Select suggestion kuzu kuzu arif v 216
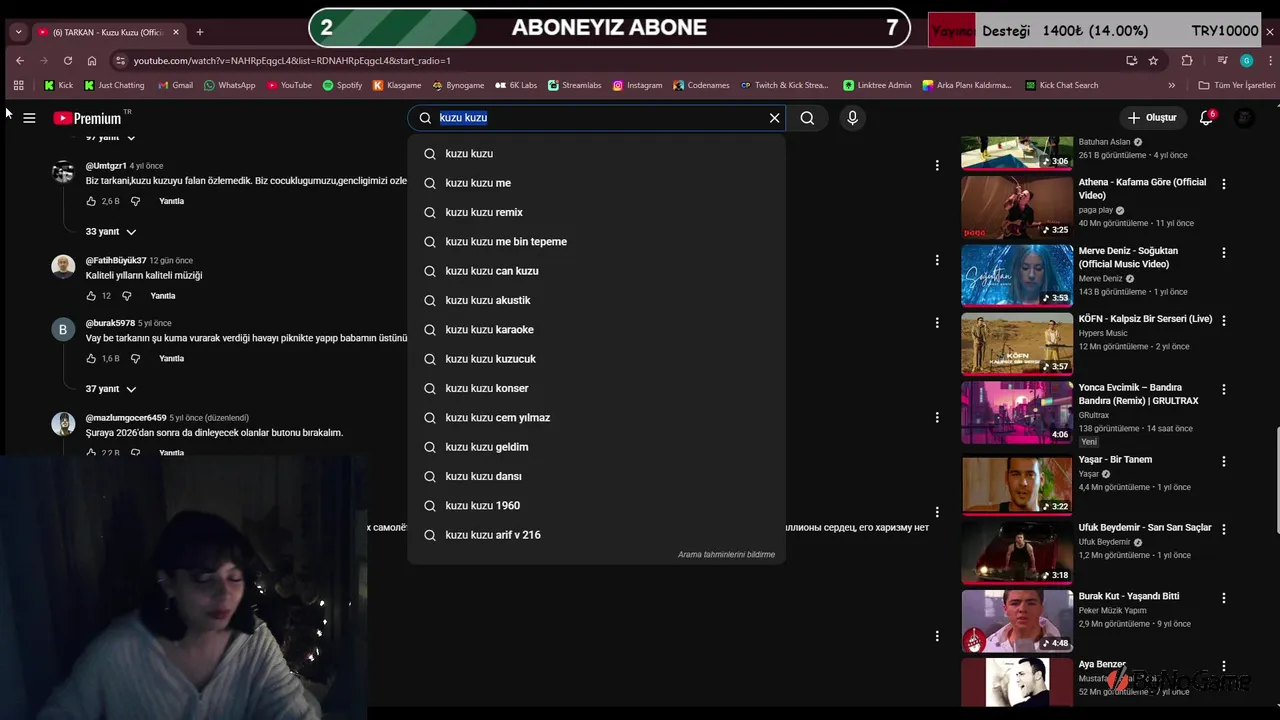Screen dimensions: 1280x720 click(x=596, y=535)
